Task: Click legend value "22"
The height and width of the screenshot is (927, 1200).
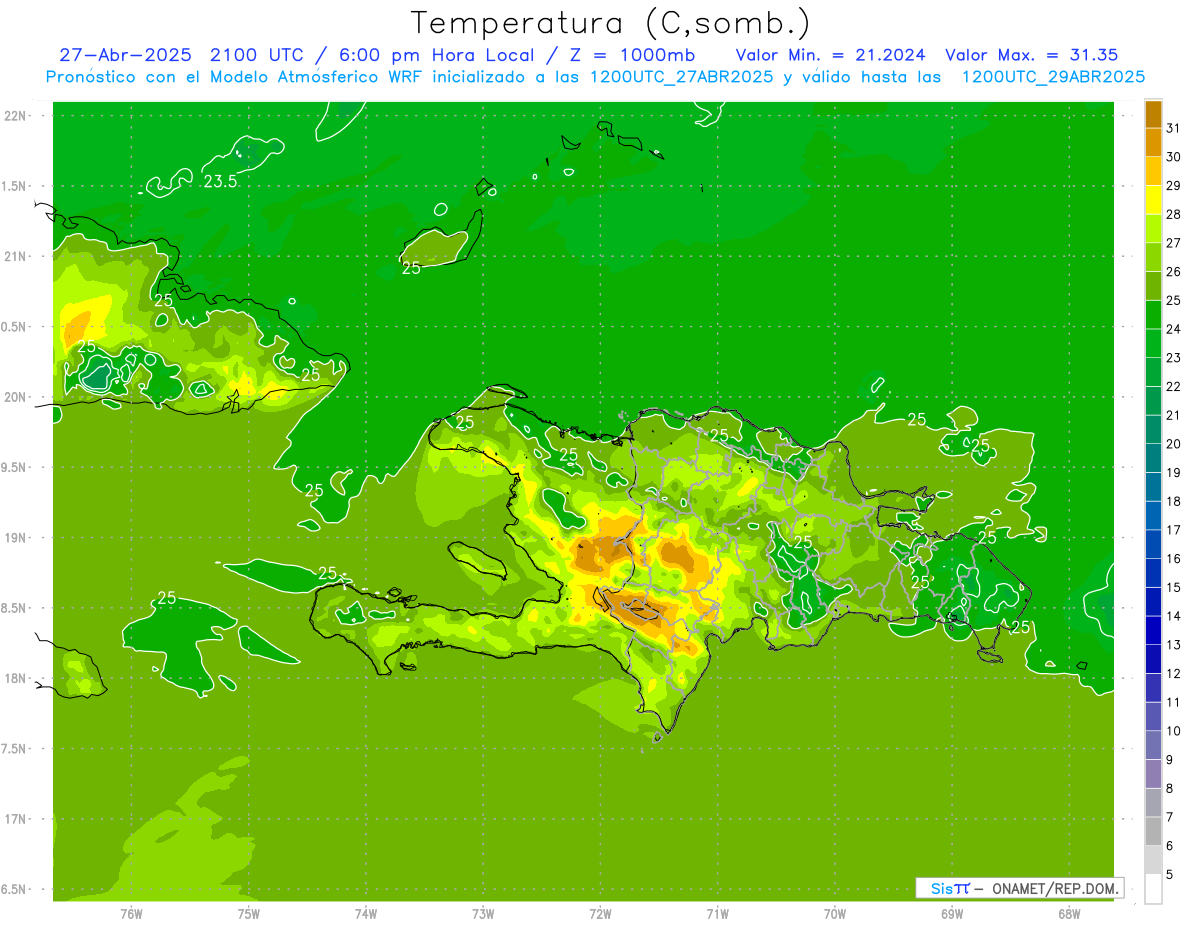Action: (x=1173, y=386)
